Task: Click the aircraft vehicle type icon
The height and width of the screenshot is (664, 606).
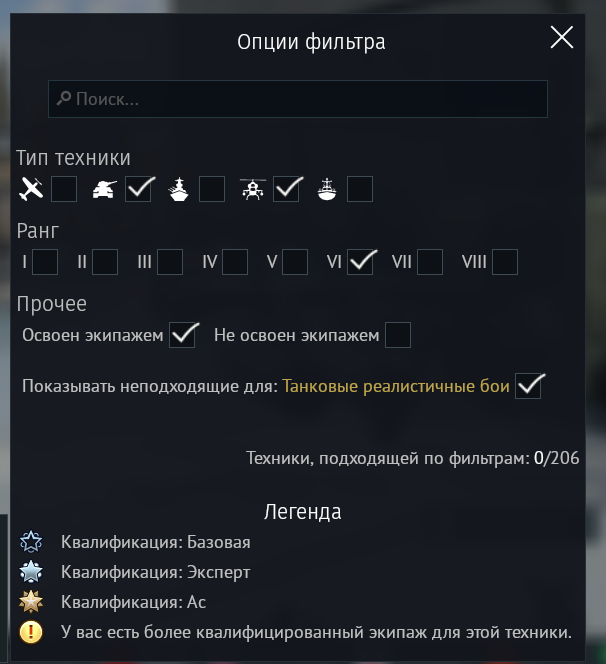Action: [x=32, y=188]
